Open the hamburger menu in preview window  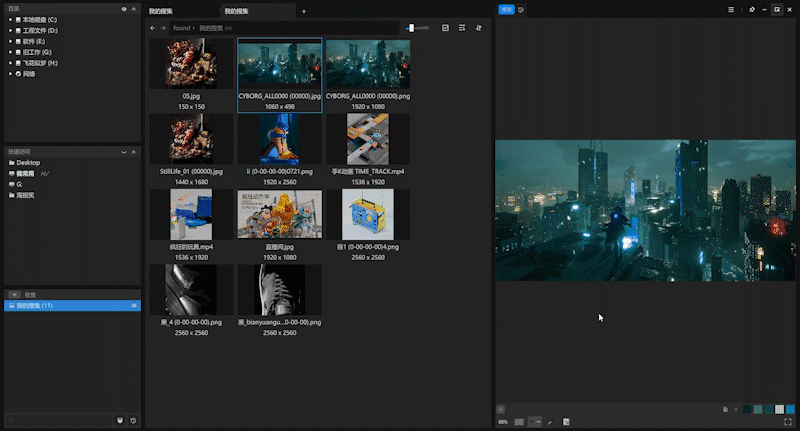pos(731,10)
